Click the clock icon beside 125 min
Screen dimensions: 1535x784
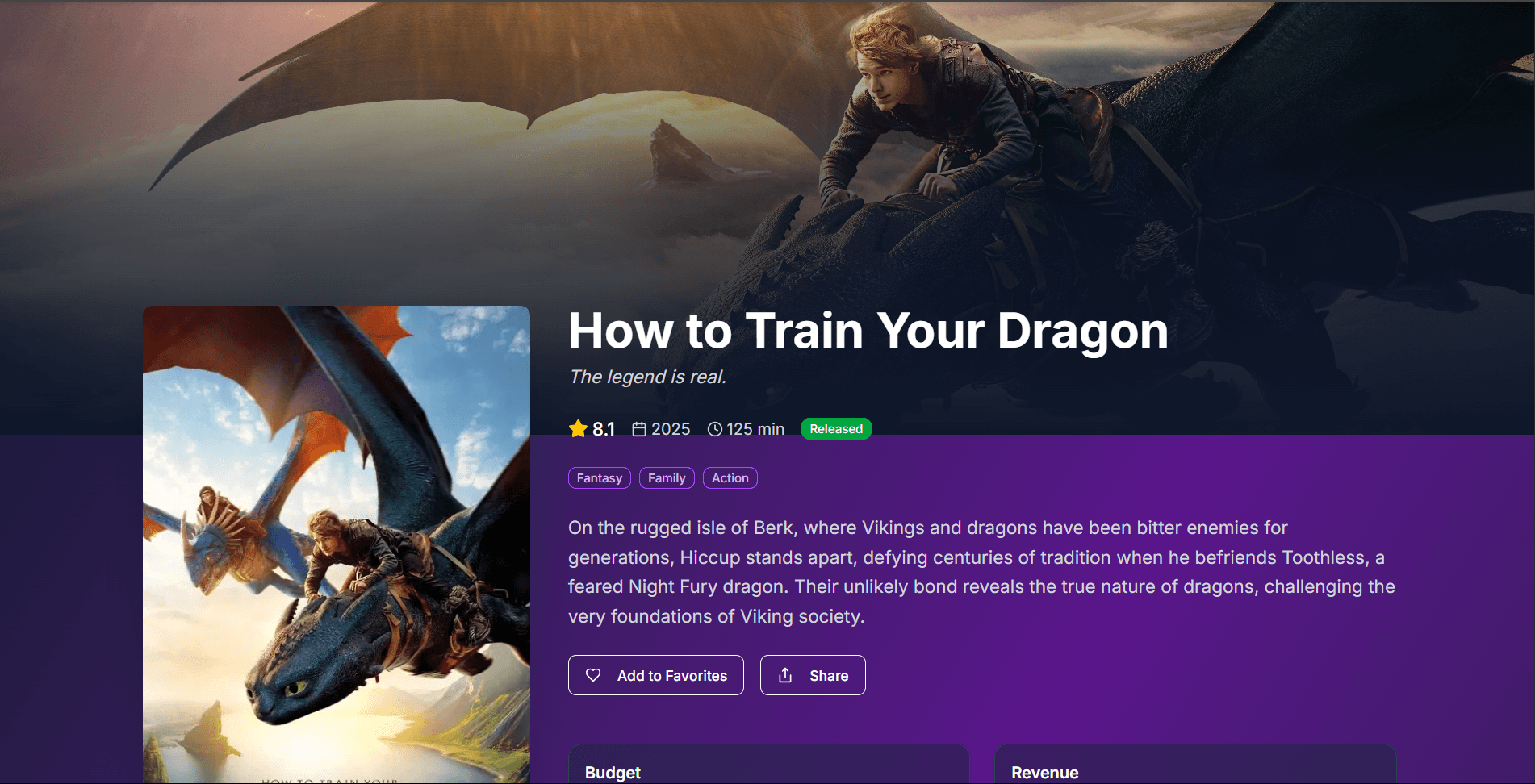tap(715, 429)
